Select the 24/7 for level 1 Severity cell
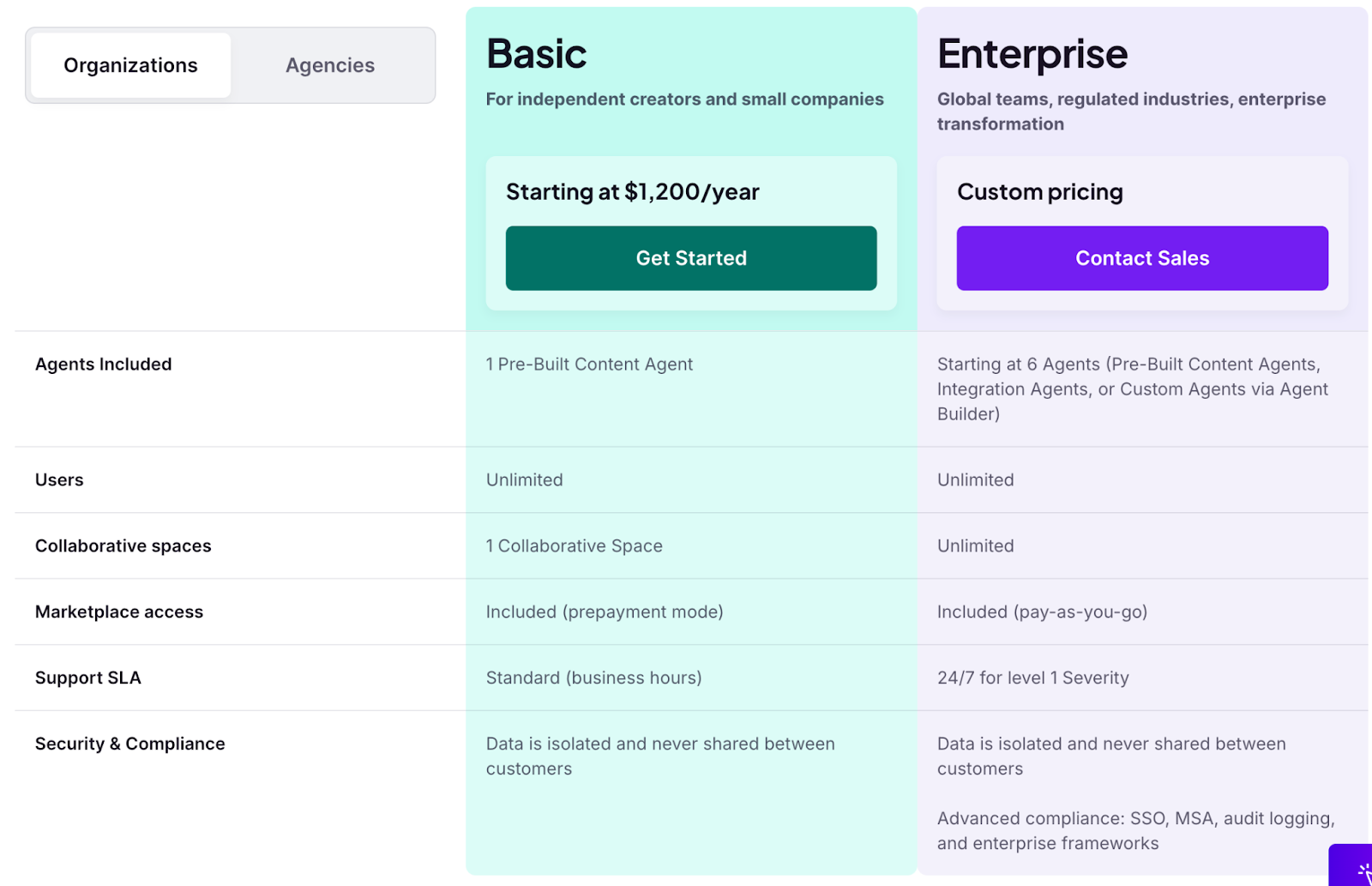The image size is (1372, 886). [x=1032, y=678]
